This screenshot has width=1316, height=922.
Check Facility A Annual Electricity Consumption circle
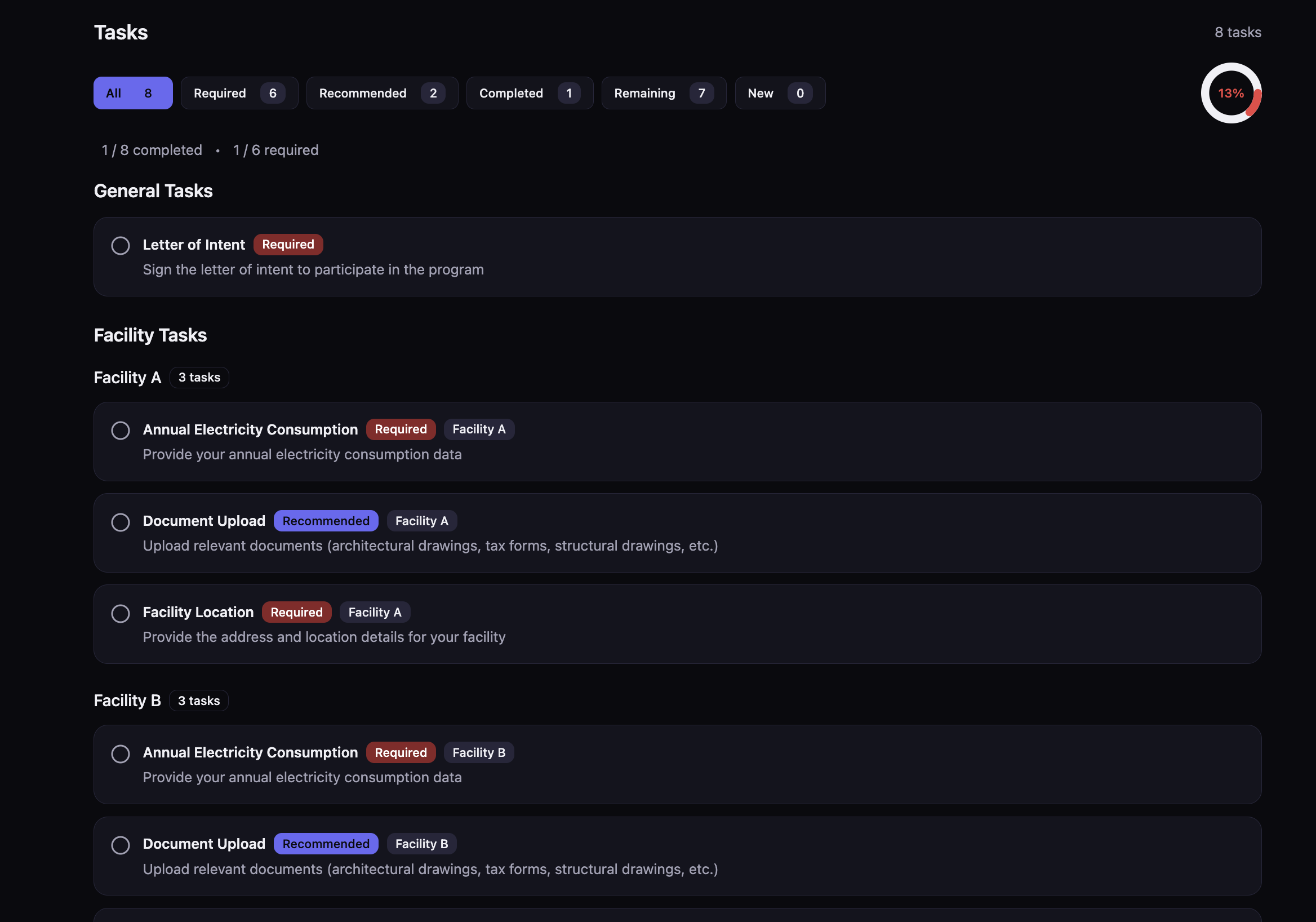[121, 431]
